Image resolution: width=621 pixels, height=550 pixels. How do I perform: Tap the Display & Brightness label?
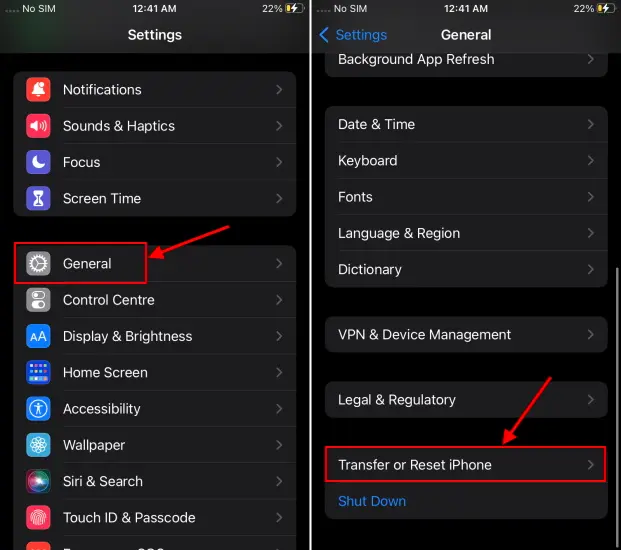128,336
